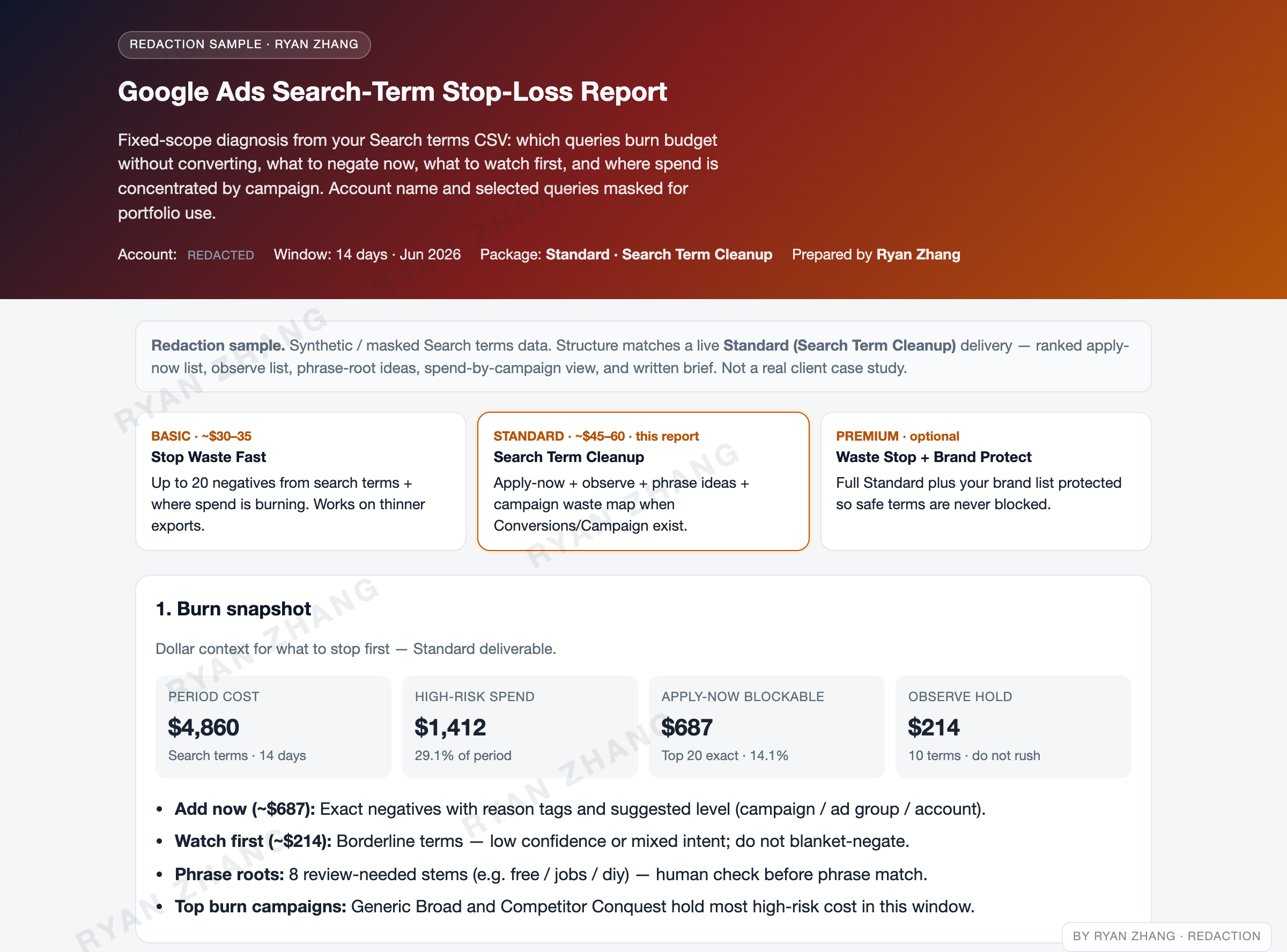Select the Standard Search Term Cleanup card
Screen dimensions: 1287x952
[x=643, y=481]
